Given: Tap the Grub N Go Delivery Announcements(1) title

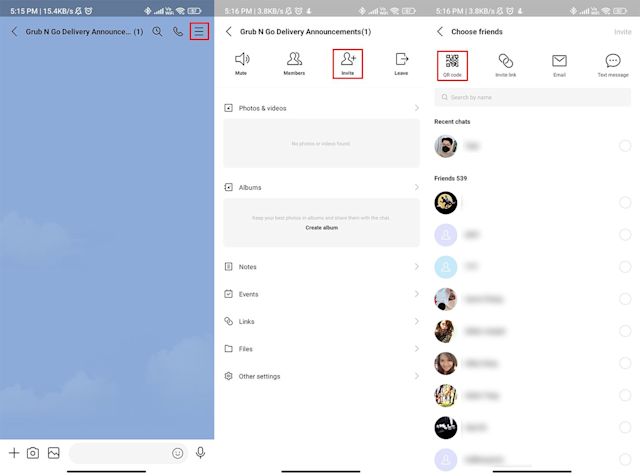Looking at the screenshot, I should (x=305, y=31).
